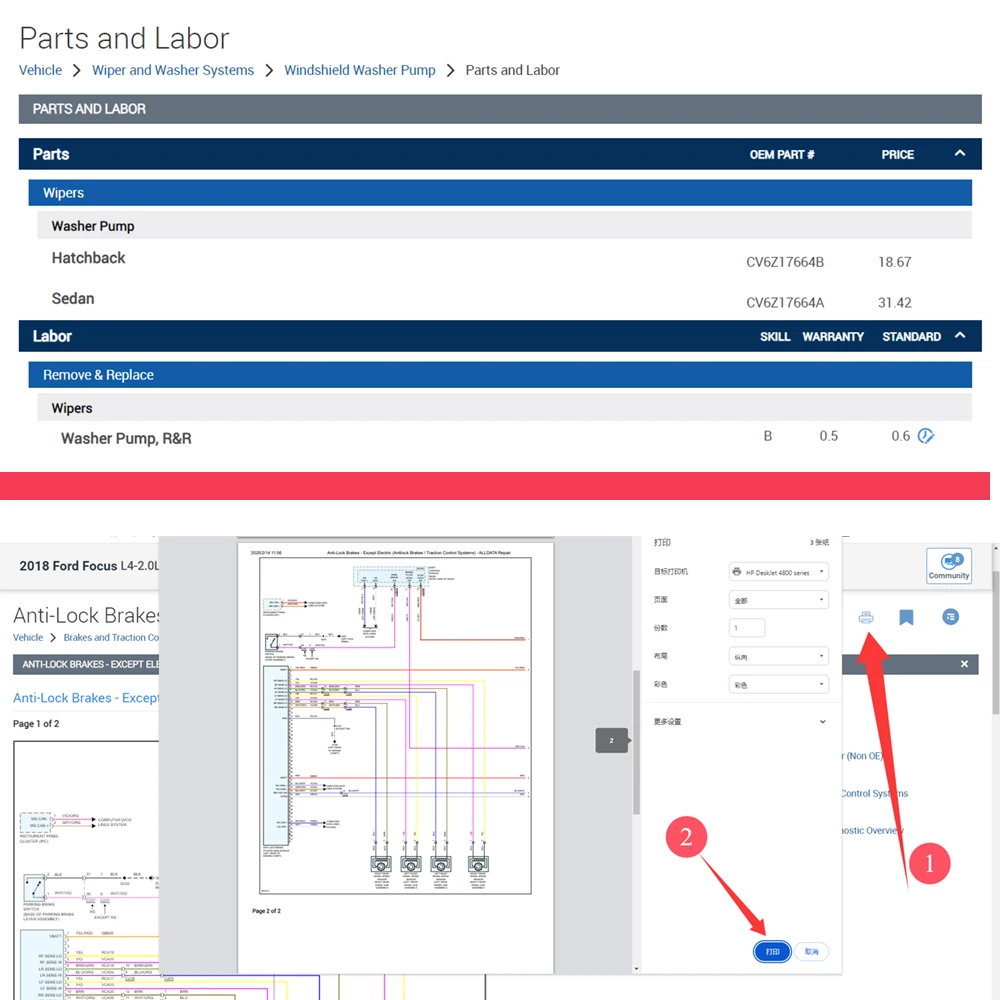
Task: Click part number CV6Z17664A
Action: pos(785,303)
